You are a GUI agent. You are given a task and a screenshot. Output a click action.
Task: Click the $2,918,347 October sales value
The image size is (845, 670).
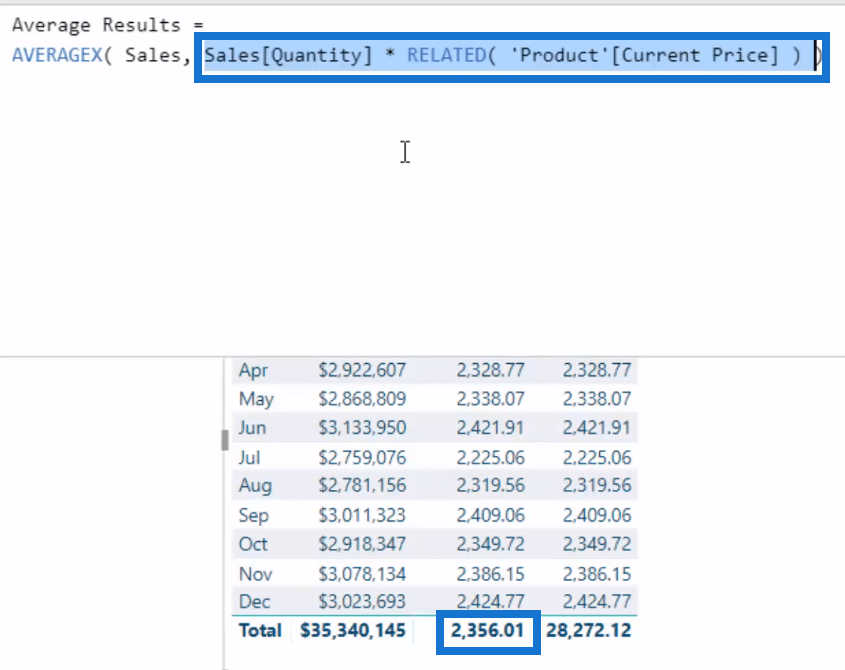[x=362, y=544]
